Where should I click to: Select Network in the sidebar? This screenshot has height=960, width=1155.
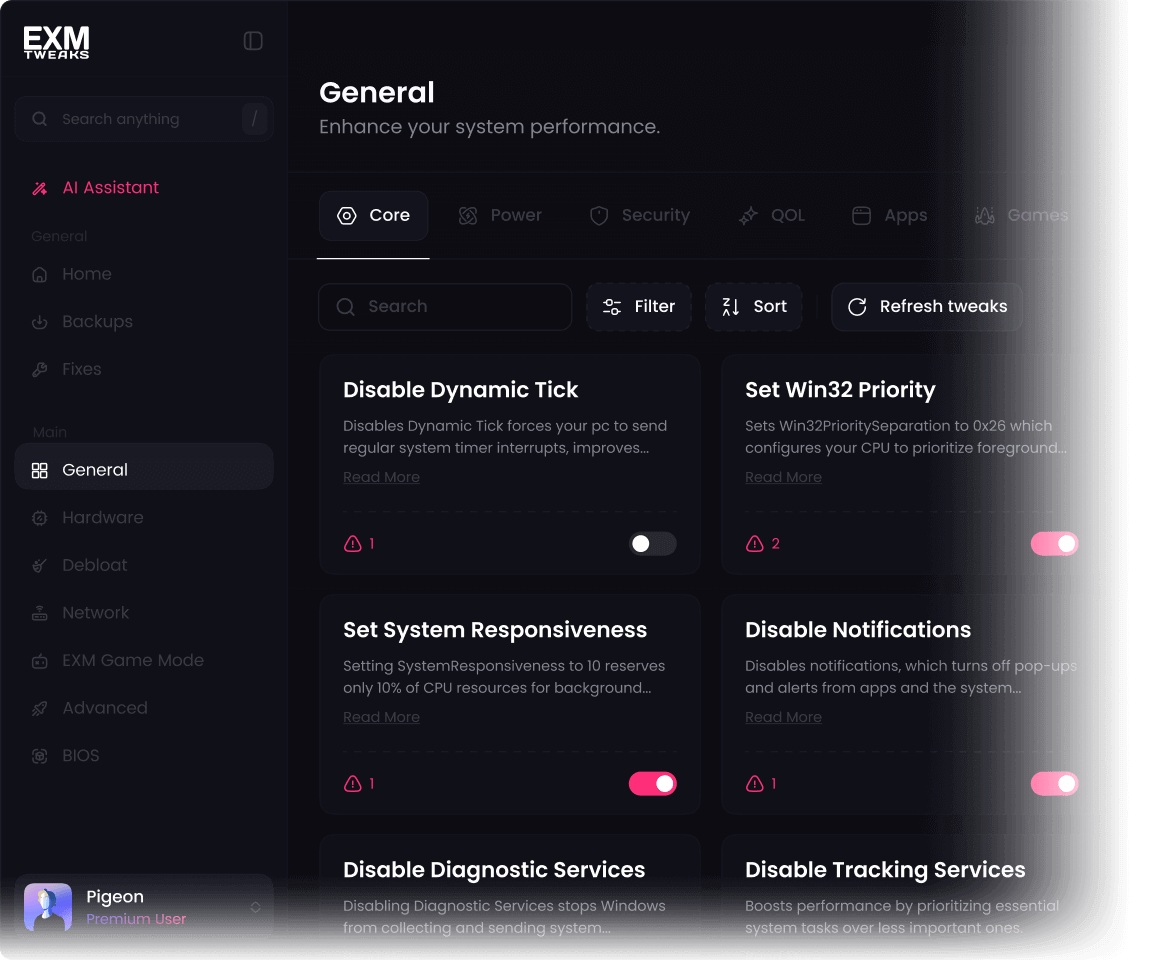pyautogui.click(x=95, y=612)
